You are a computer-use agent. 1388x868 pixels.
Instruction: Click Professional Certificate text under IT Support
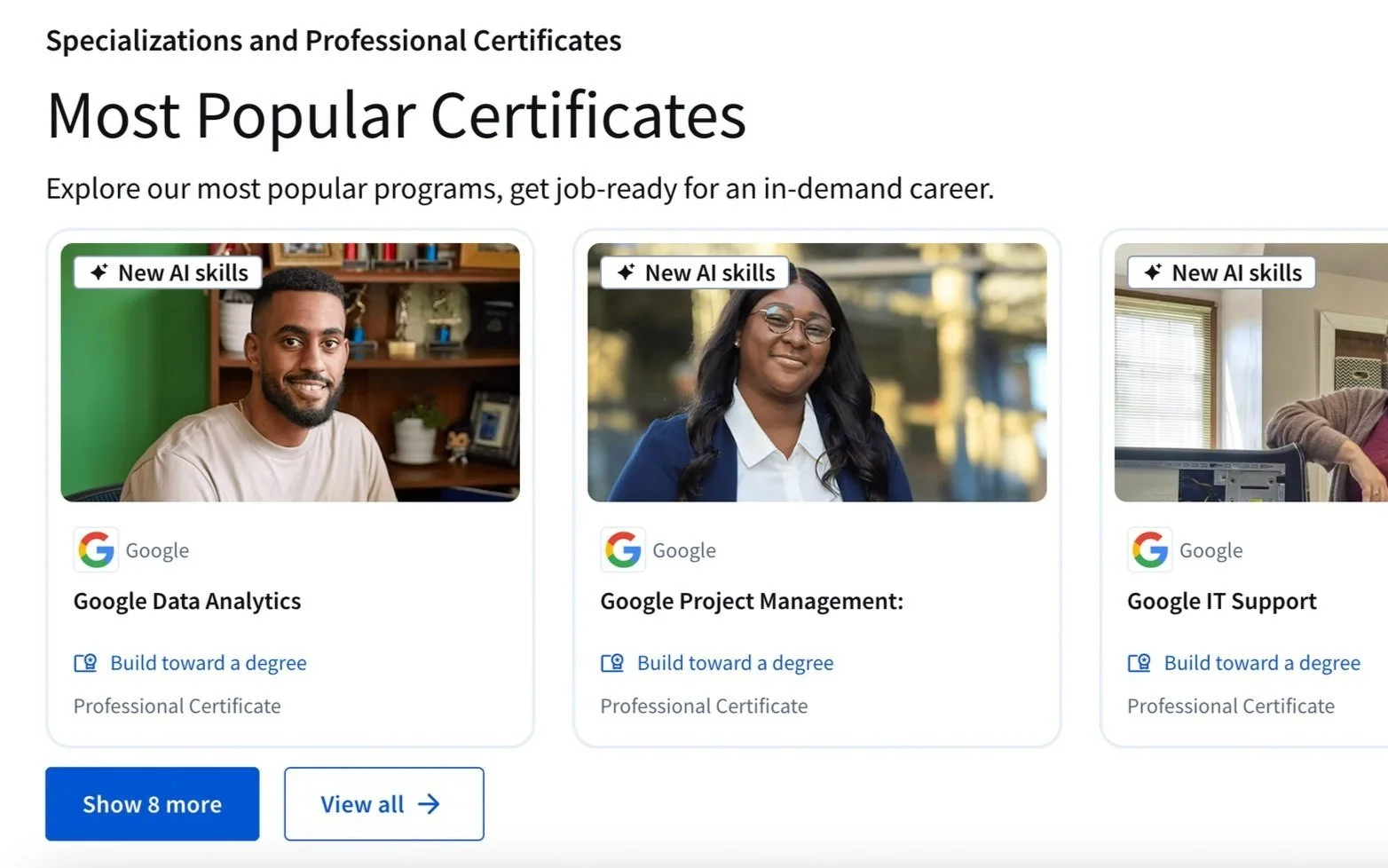click(x=1231, y=706)
